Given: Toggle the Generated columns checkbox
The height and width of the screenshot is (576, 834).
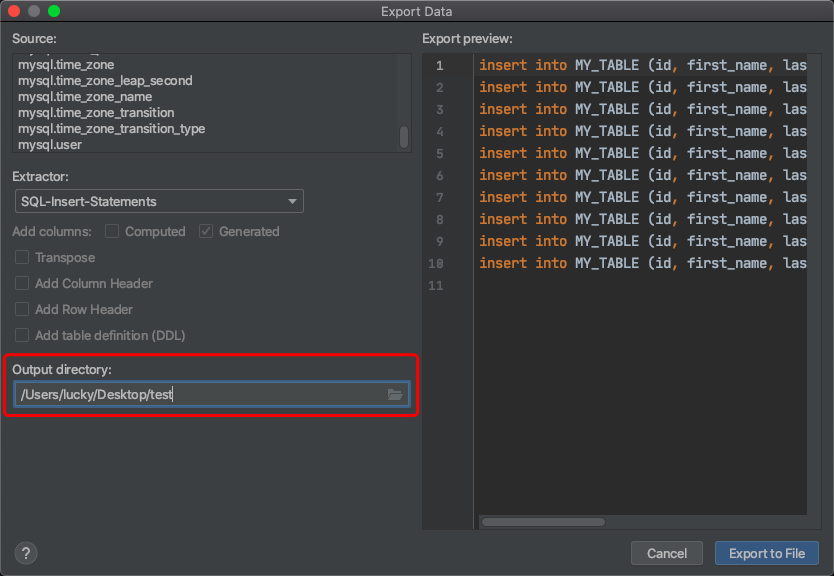Looking at the screenshot, I should click(206, 231).
